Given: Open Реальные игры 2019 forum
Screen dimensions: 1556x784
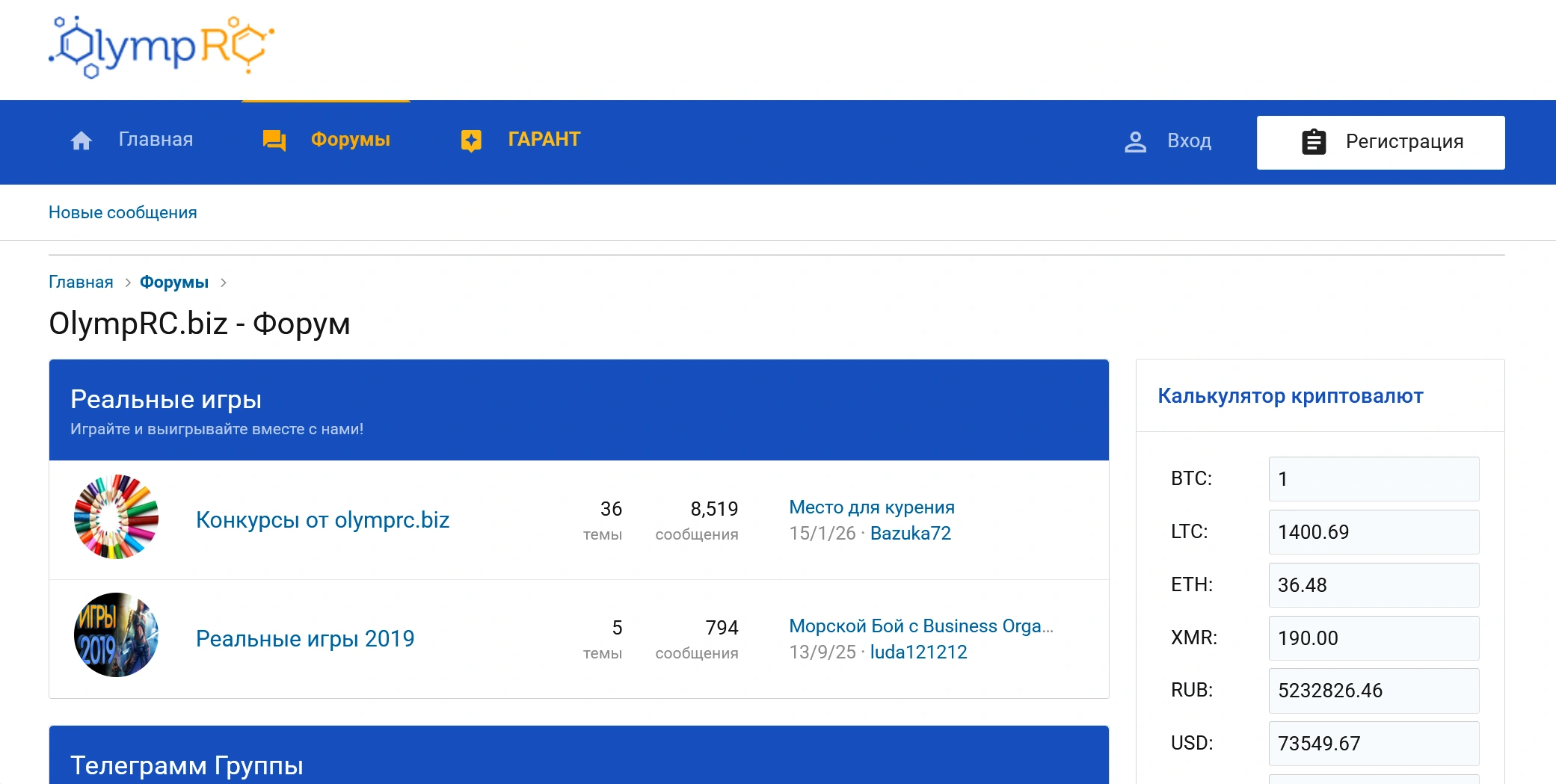Looking at the screenshot, I should pos(305,638).
